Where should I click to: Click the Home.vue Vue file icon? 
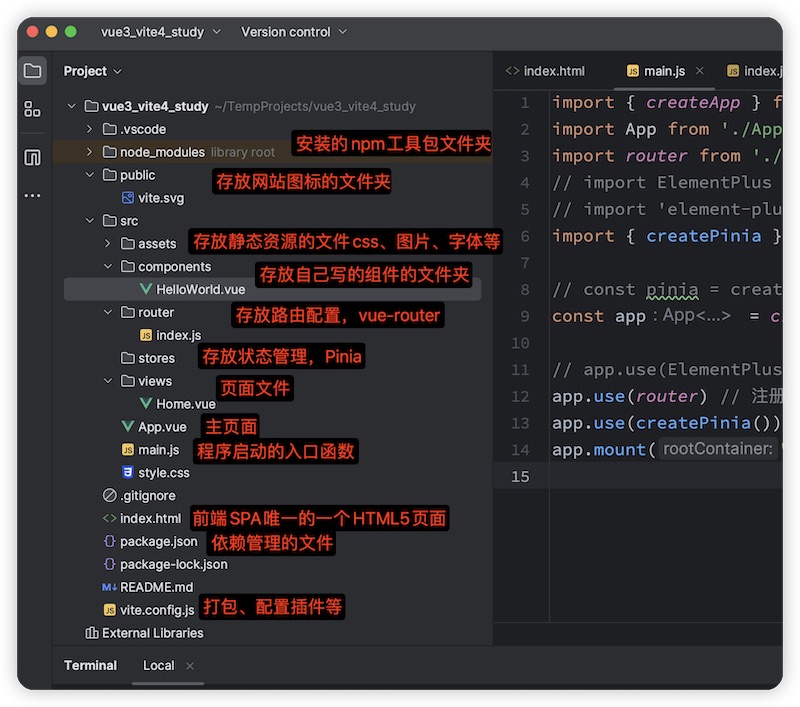[x=146, y=403]
